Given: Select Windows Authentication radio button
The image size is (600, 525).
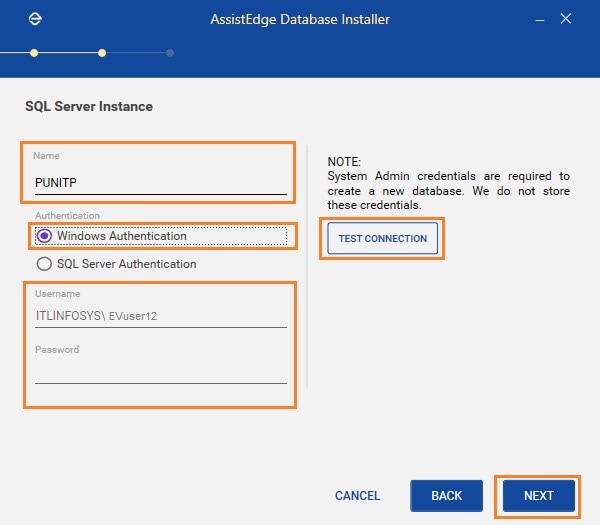Looking at the screenshot, I should 44,236.
